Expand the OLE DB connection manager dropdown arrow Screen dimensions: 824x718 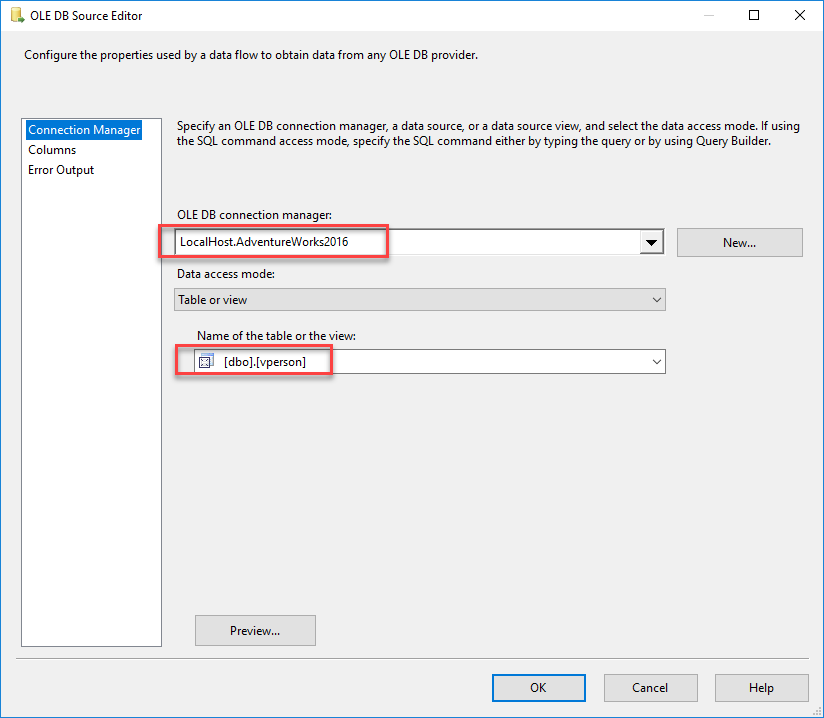(x=652, y=242)
